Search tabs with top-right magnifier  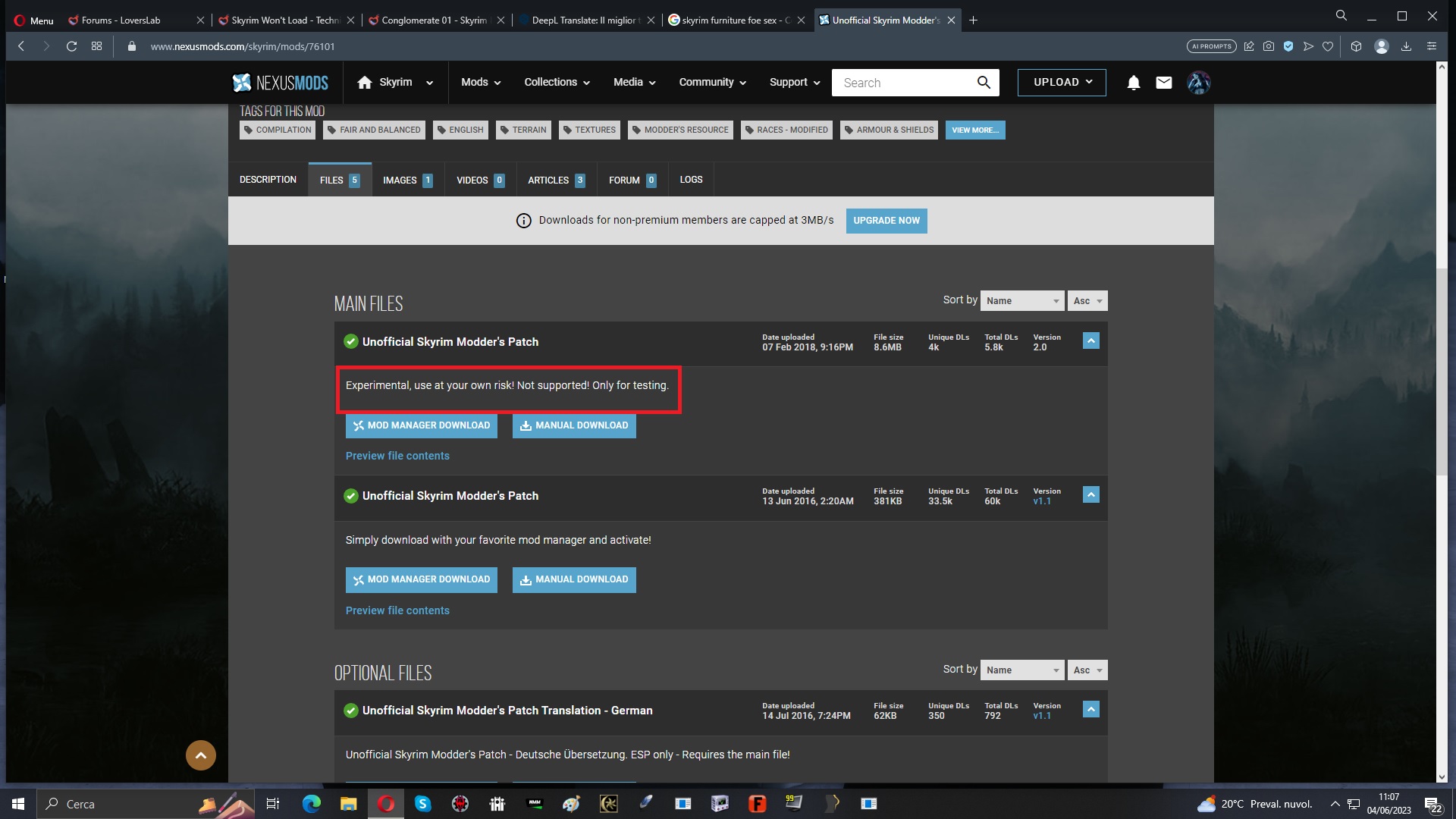coord(1341,16)
